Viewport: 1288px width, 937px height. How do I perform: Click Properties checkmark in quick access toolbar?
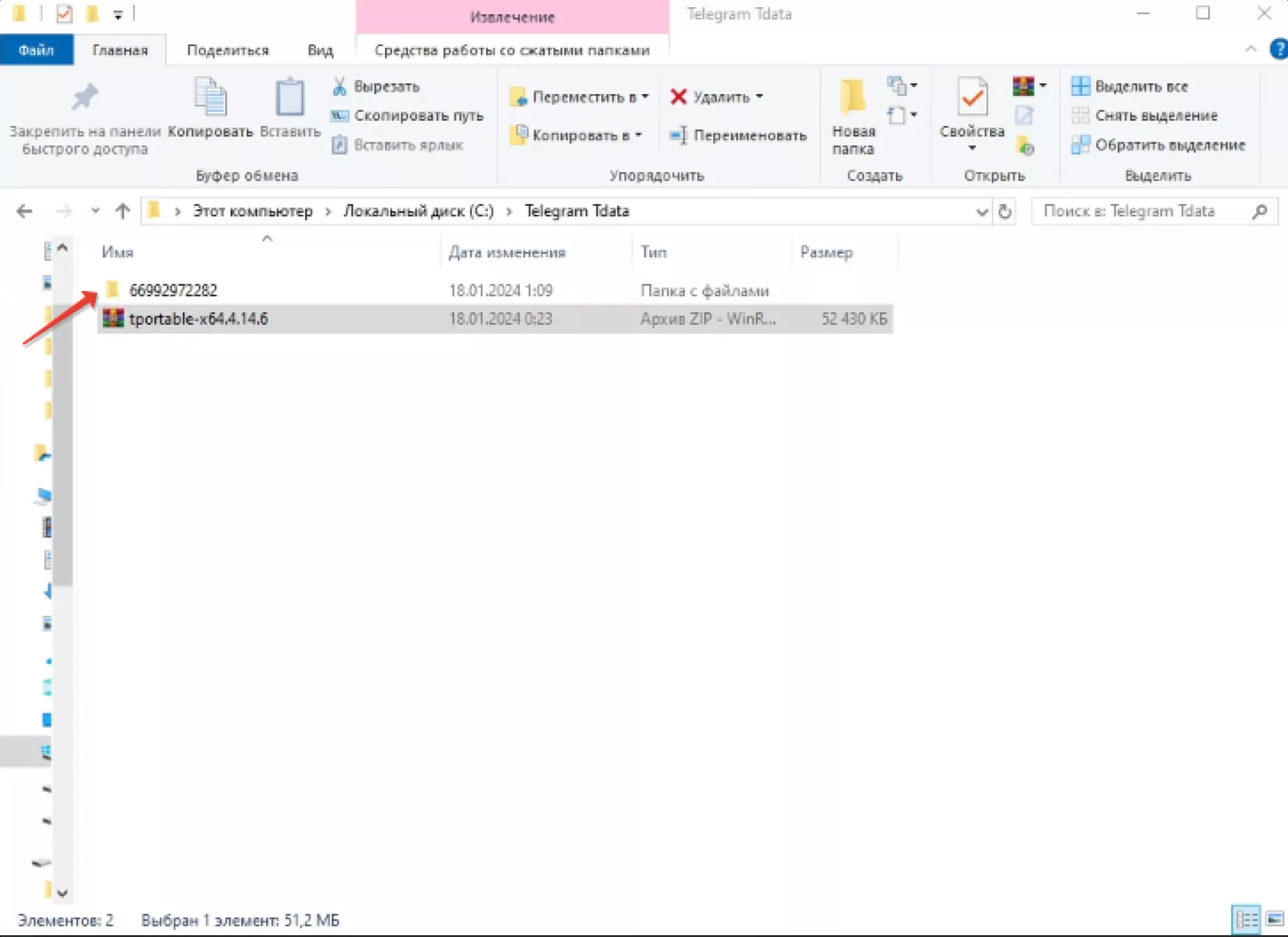click(x=64, y=14)
